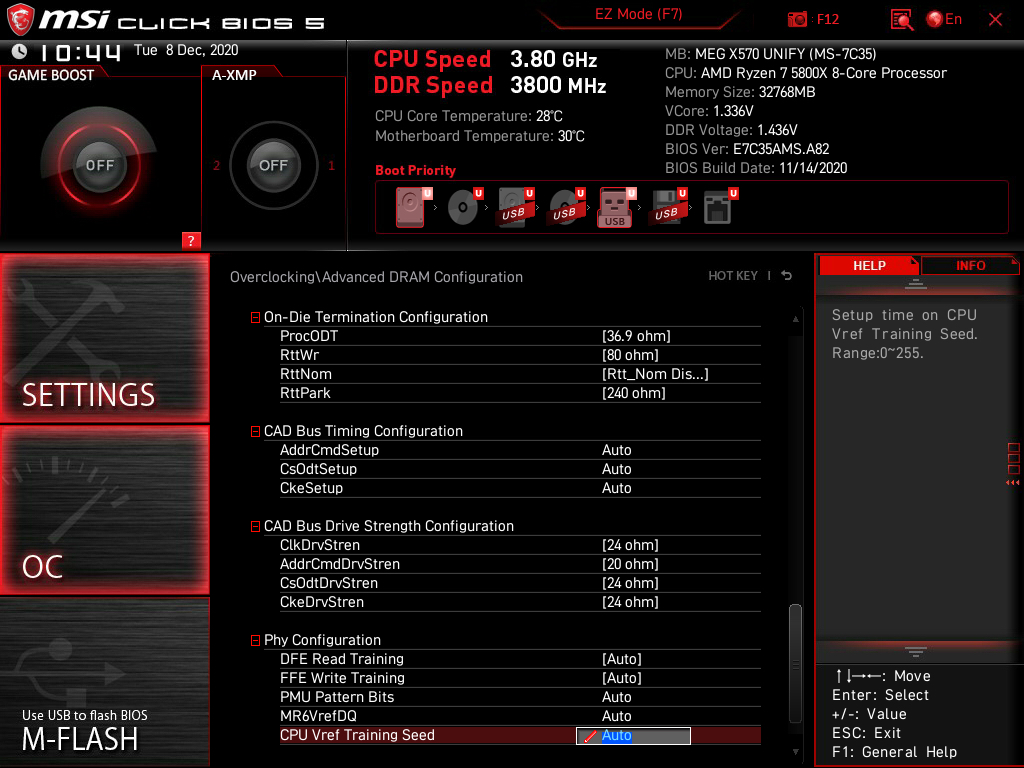Open the SETTINGS section
The image size is (1024, 768).
coord(104,338)
